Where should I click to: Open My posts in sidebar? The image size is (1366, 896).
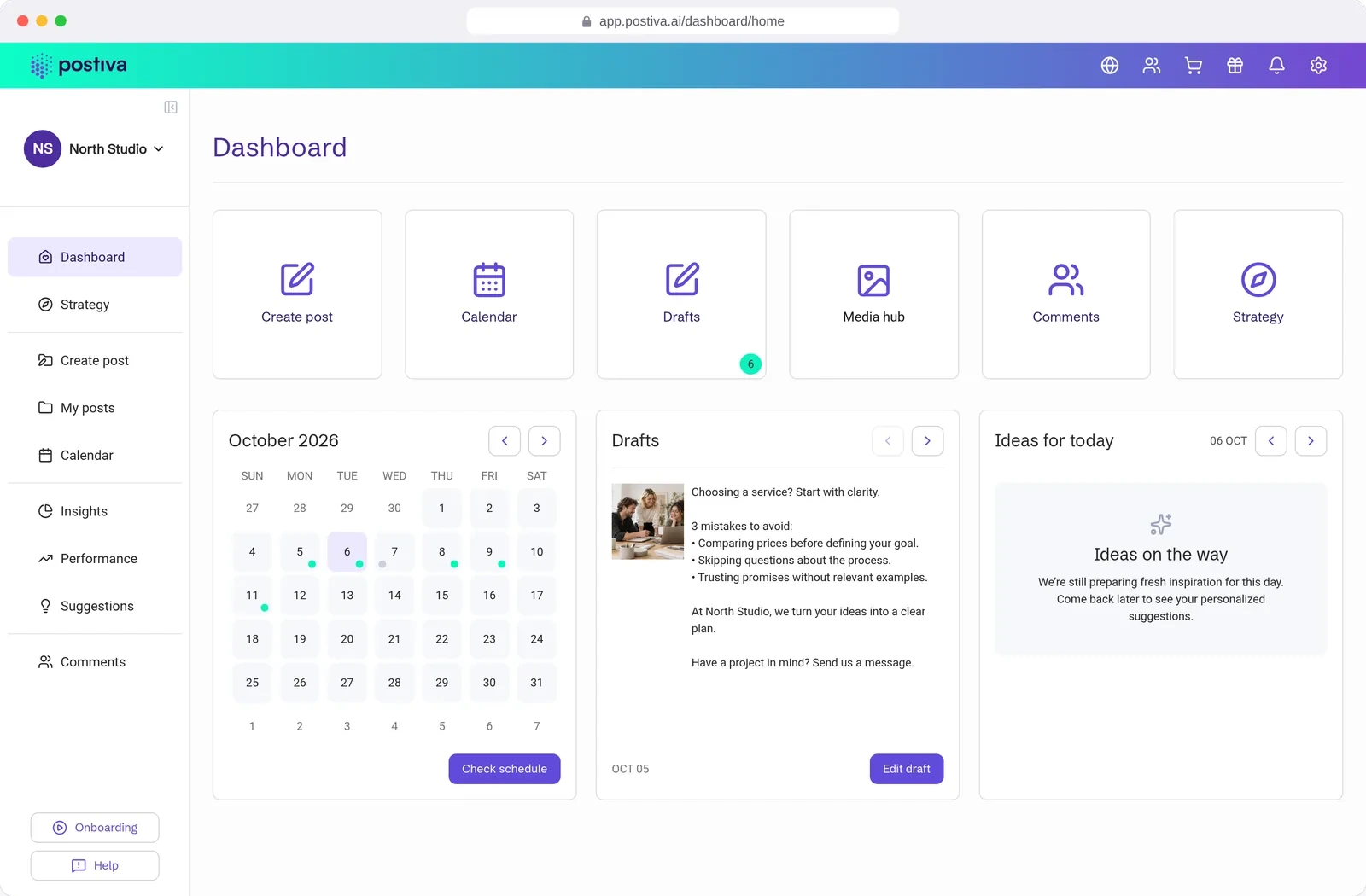[x=95, y=408]
